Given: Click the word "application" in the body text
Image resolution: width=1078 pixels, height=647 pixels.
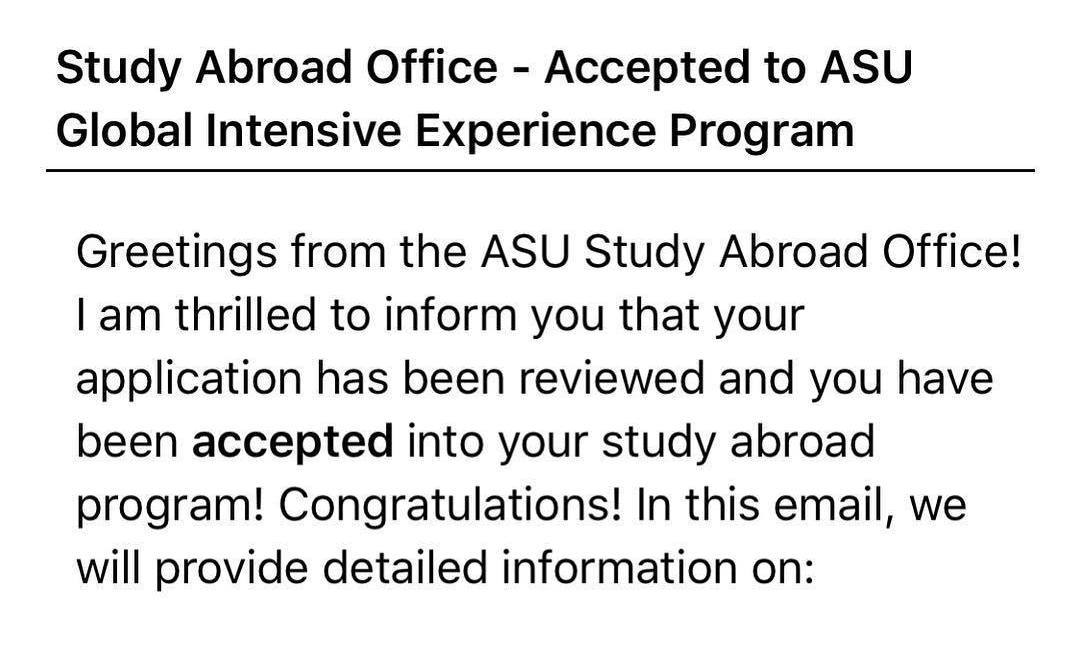Looking at the screenshot, I should point(189,380).
